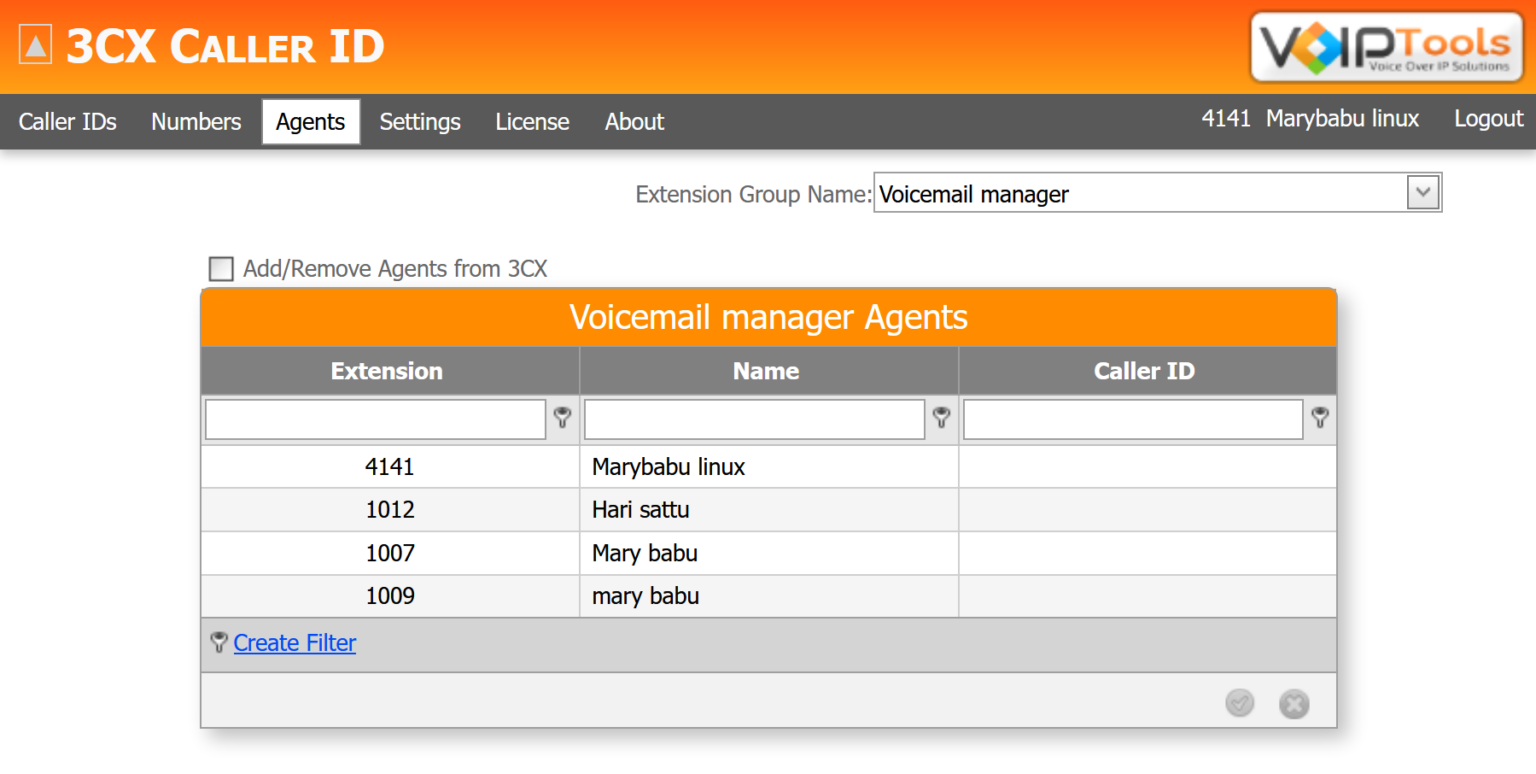1536x774 pixels.
Task: Sort by the Caller ID column header
Action: click(1144, 371)
